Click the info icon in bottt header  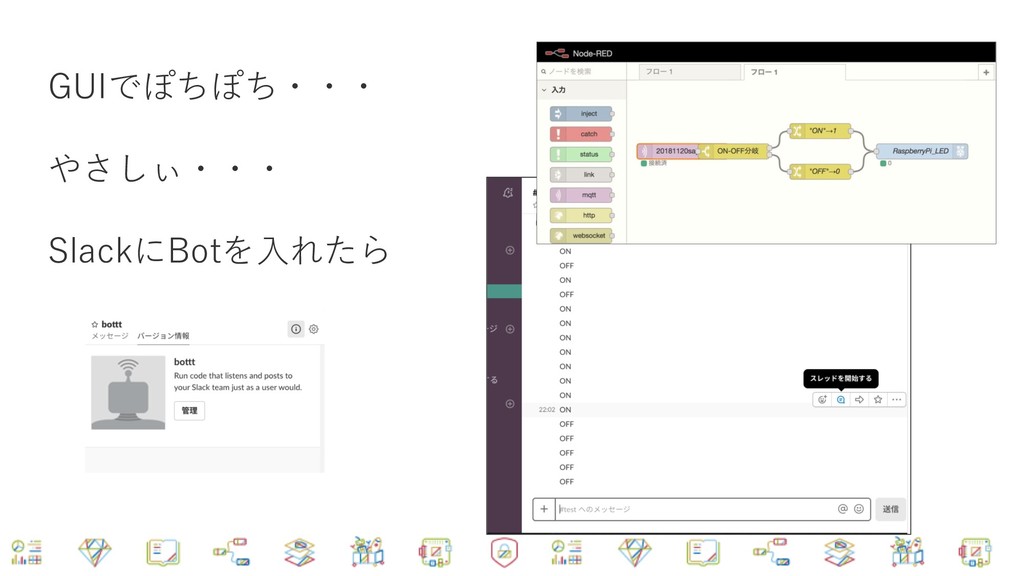point(296,329)
